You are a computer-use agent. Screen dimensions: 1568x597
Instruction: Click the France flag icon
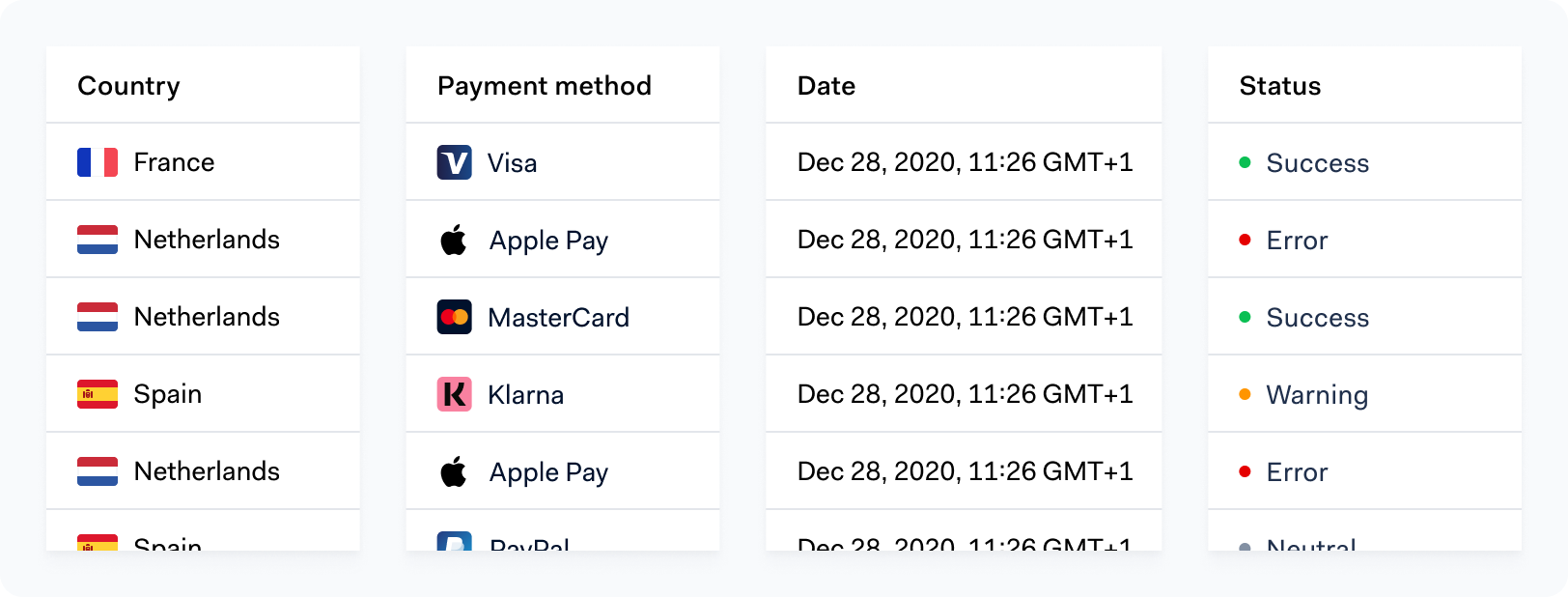pyautogui.click(x=98, y=162)
